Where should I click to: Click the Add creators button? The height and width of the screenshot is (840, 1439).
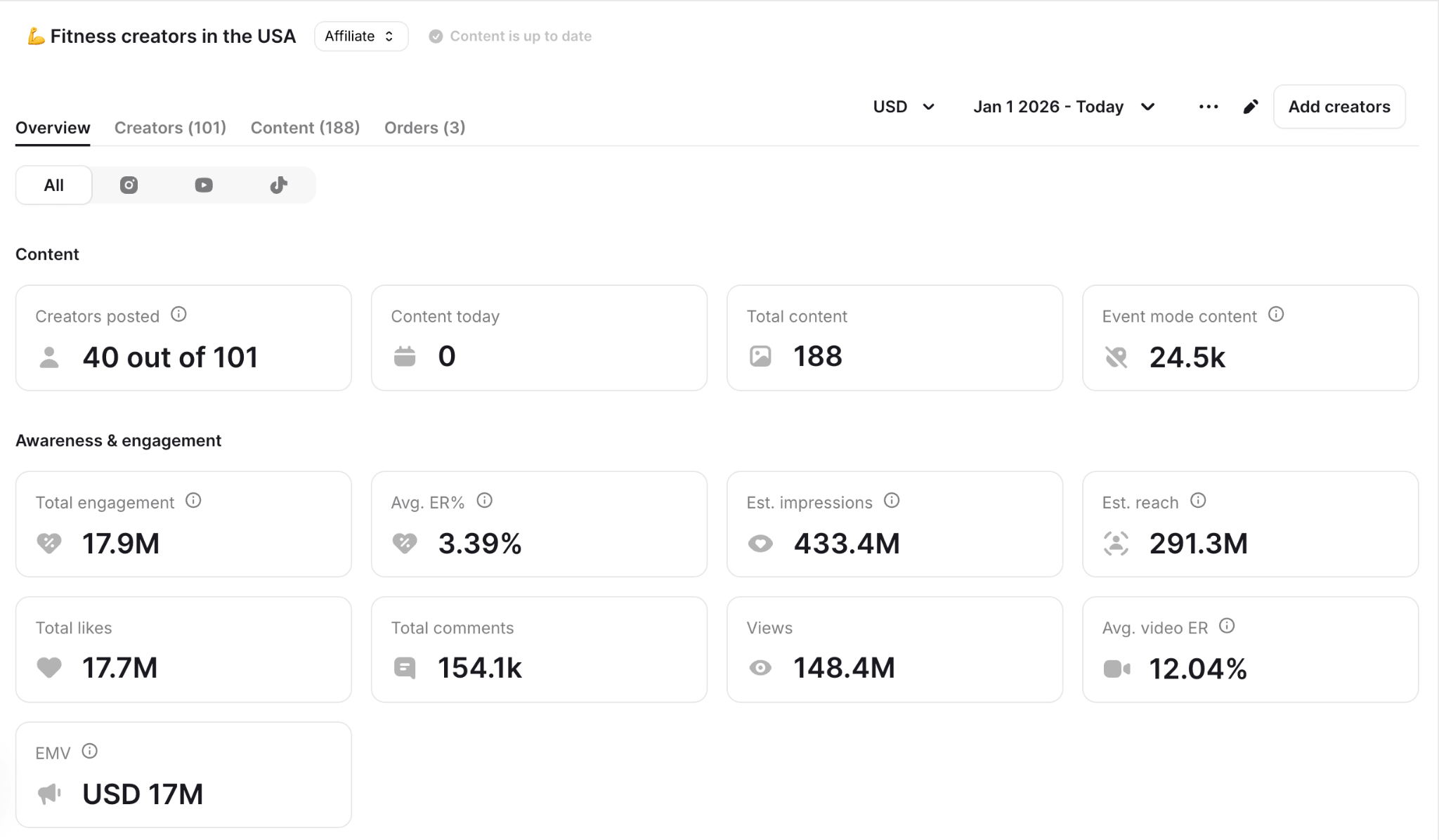1339,107
